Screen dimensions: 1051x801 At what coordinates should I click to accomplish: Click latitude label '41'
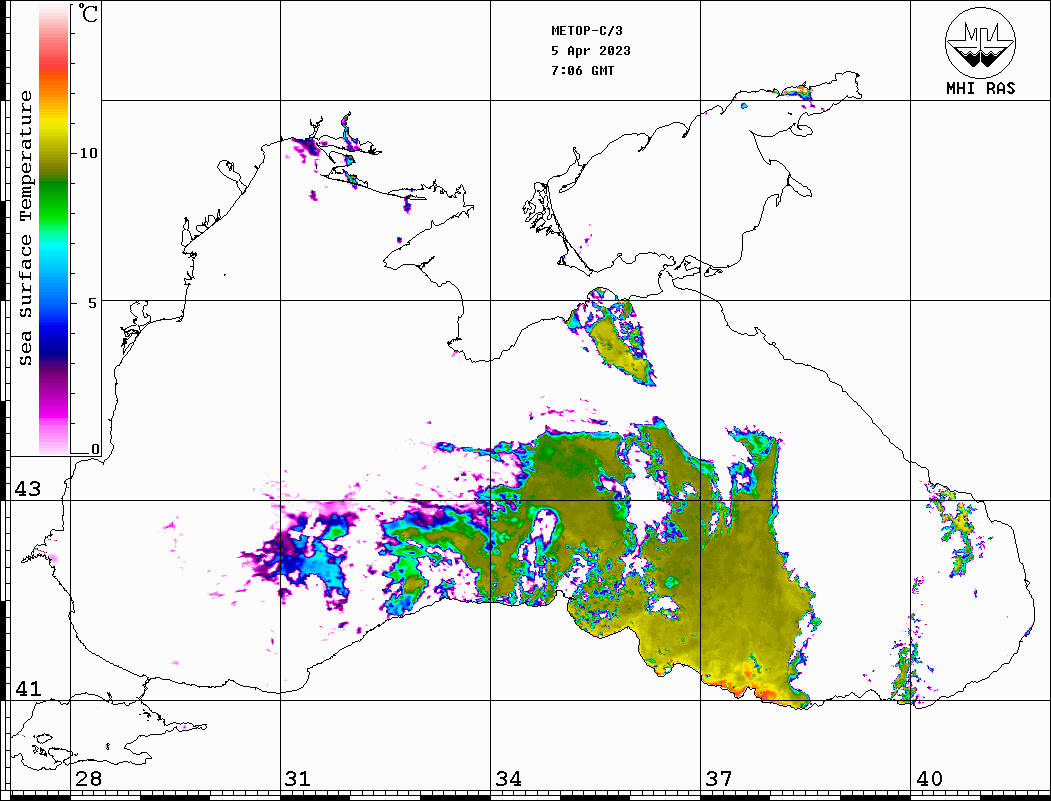[x=28, y=688]
